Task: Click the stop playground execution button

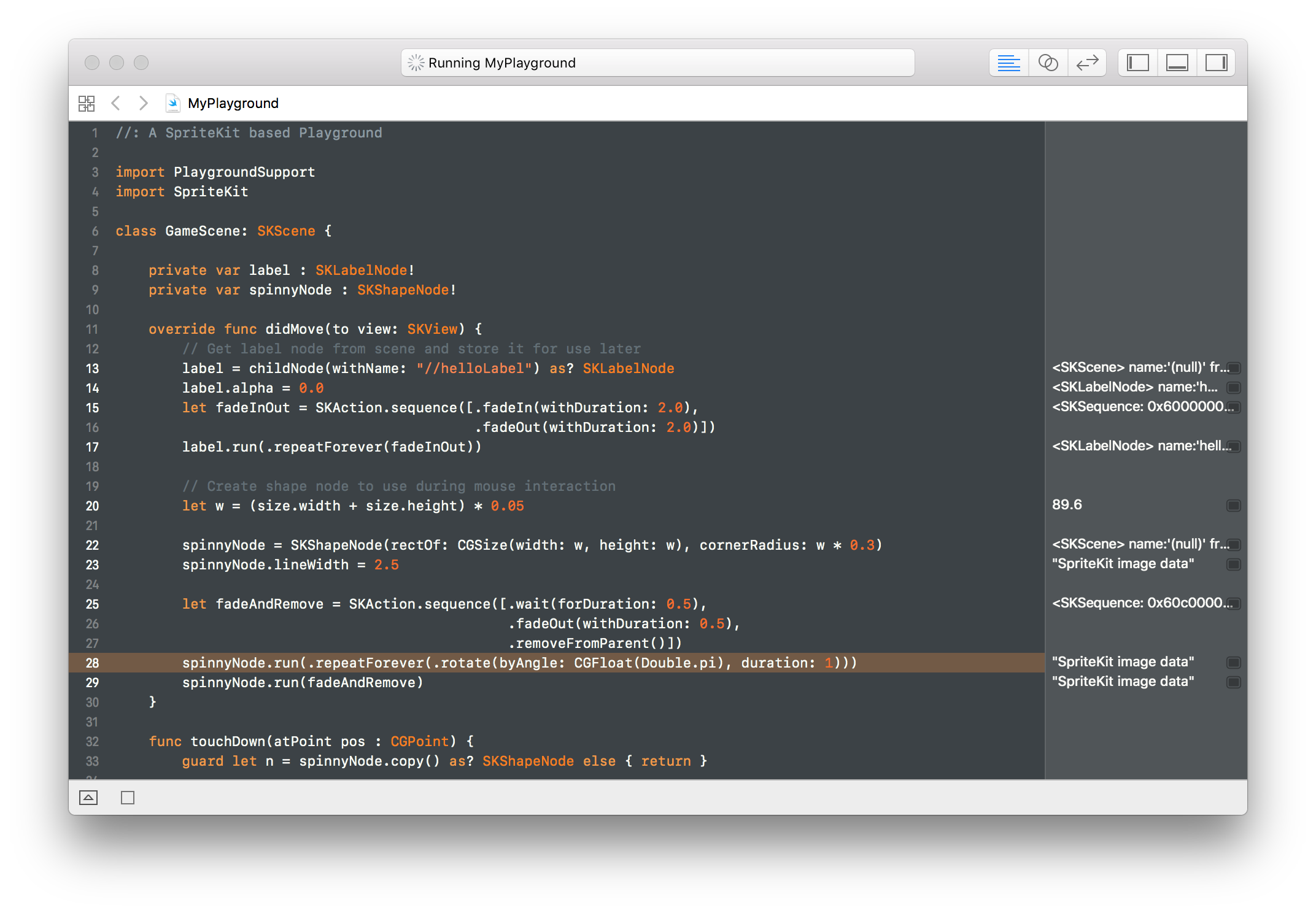Action: tap(128, 798)
